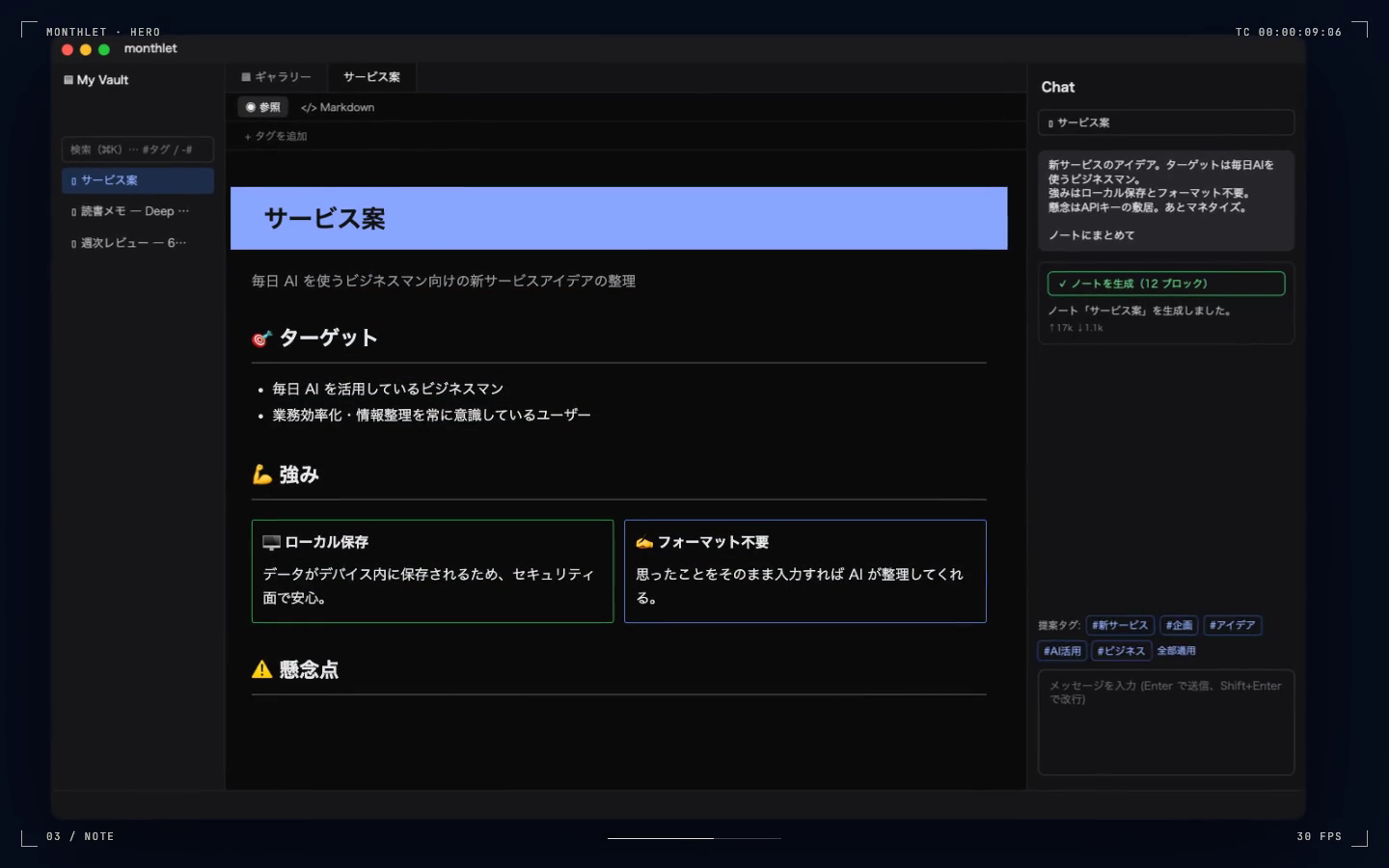This screenshot has width=1389, height=868.
Task: Click the My Vault header
Action: point(96,80)
